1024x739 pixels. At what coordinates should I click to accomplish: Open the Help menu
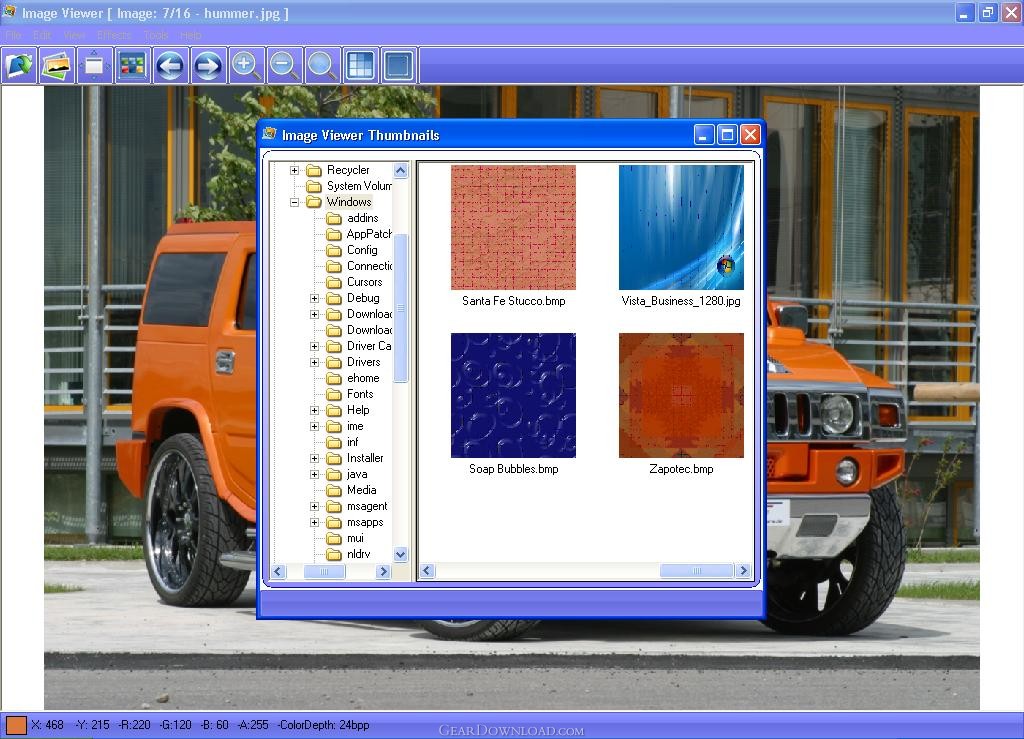pyautogui.click(x=191, y=35)
